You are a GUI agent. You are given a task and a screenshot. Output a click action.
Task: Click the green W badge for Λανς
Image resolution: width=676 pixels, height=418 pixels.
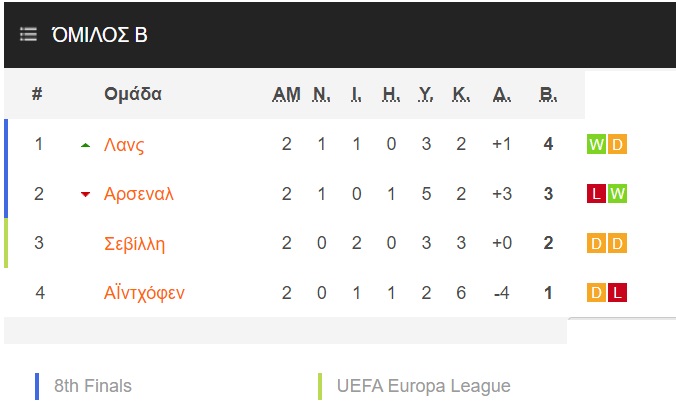click(596, 144)
